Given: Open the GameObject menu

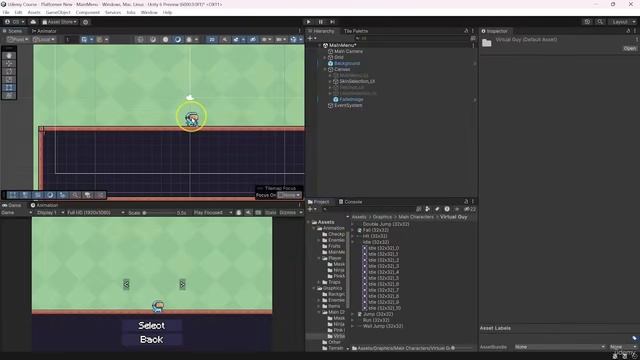Looking at the screenshot, I should pyautogui.click(x=58, y=13).
